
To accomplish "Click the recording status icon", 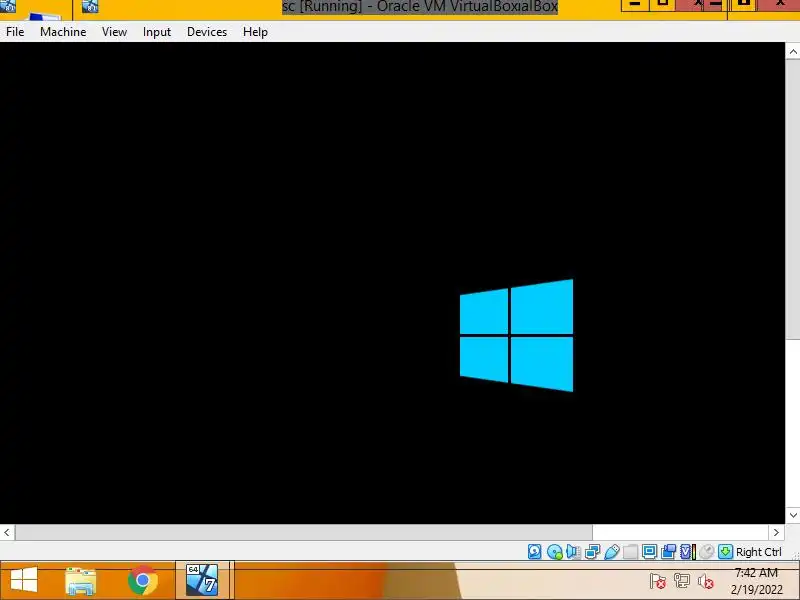I will coord(668,552).
